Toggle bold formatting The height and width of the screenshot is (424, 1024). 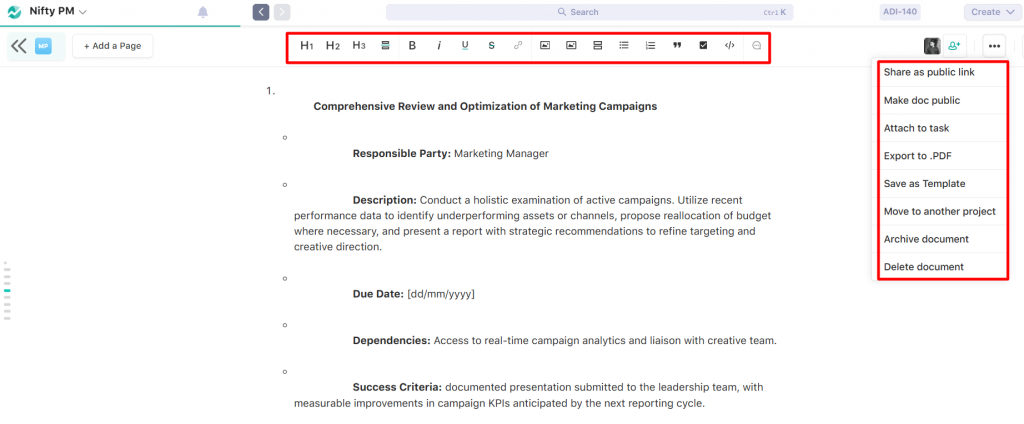[412, 46]
